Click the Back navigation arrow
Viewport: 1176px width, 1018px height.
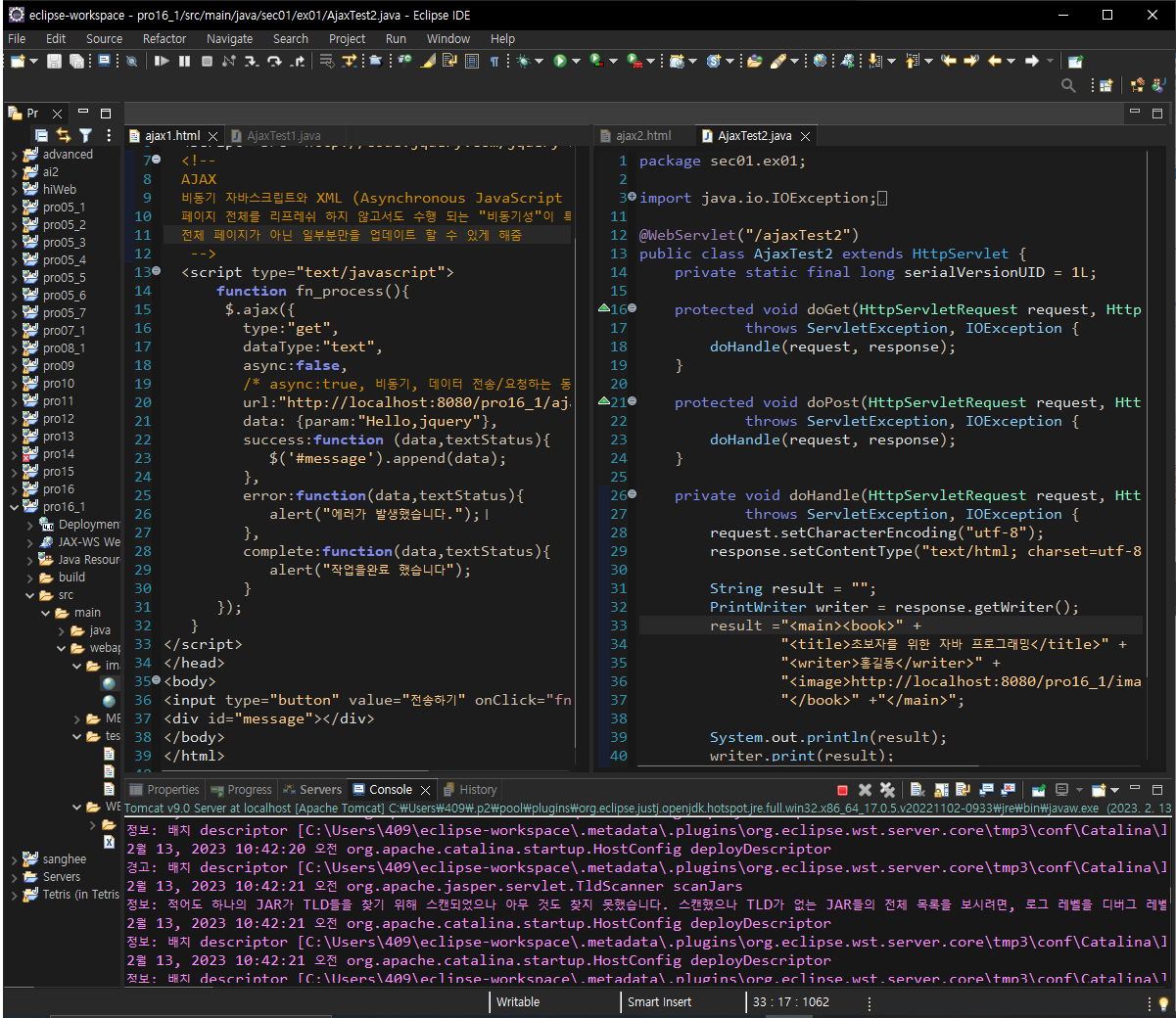tap(994, 61)
